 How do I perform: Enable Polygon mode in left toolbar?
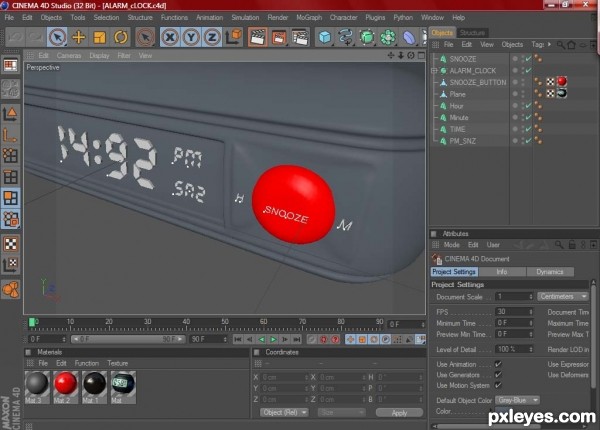click(10, 198)
